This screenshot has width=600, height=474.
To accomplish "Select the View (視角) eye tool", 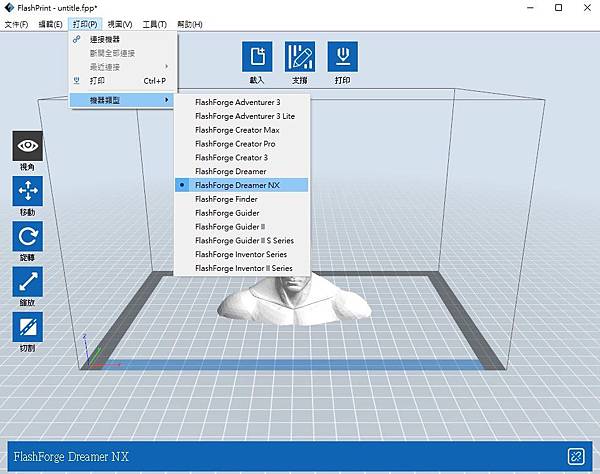I will [x=28, y=146].
